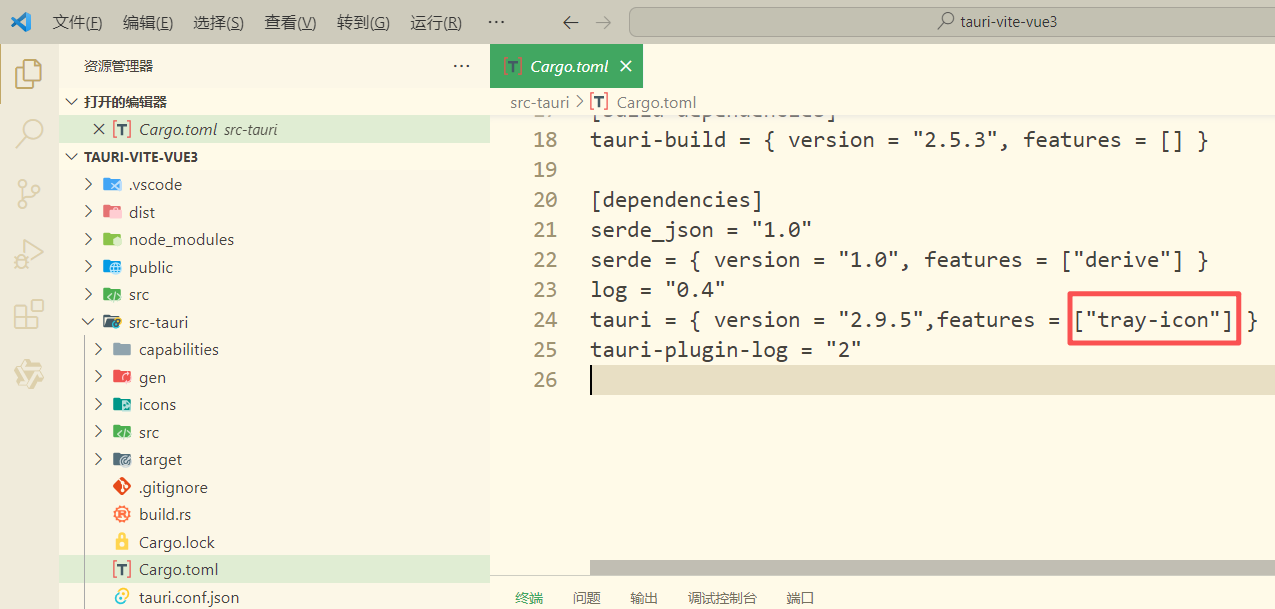Open the Extensions activity bar icon

[29, 314]
